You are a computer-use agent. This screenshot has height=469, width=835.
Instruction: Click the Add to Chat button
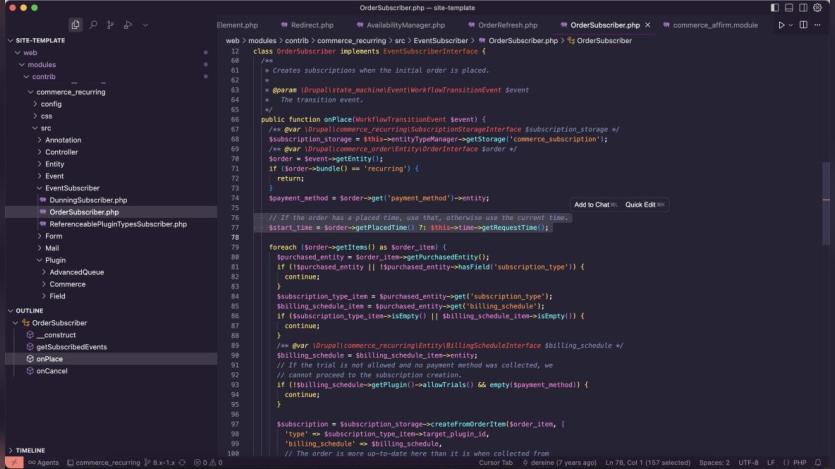[595, 204]
